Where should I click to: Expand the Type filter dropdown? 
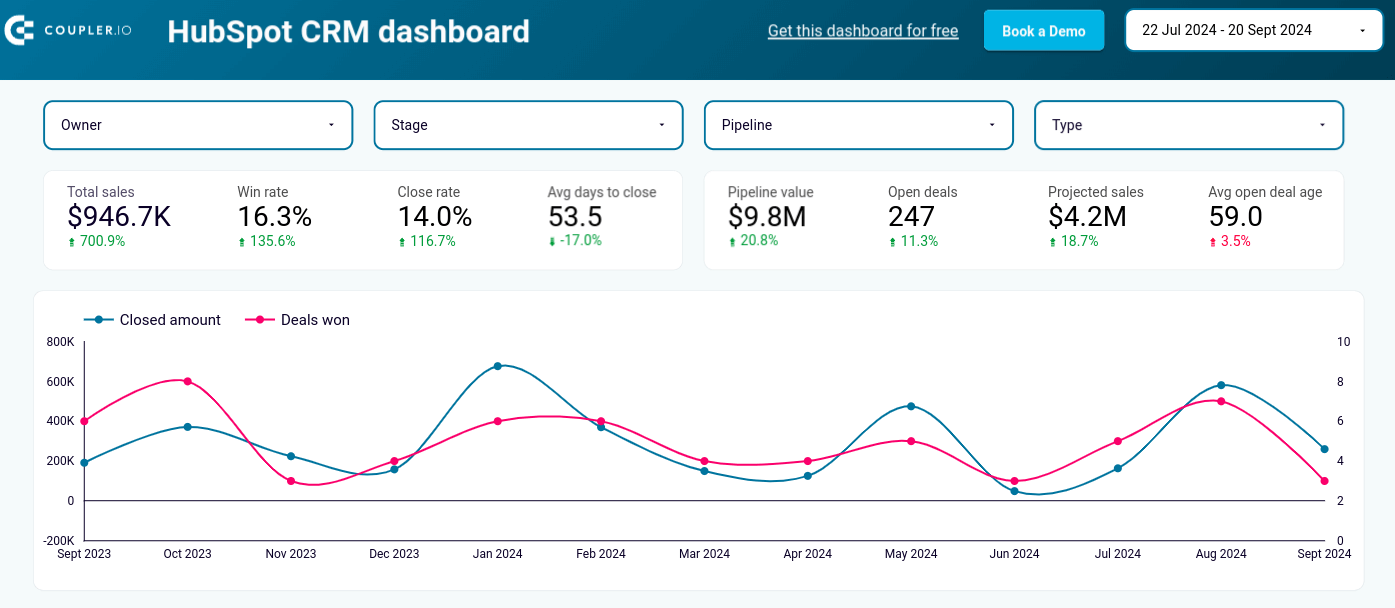click(x=1188, y=125)
